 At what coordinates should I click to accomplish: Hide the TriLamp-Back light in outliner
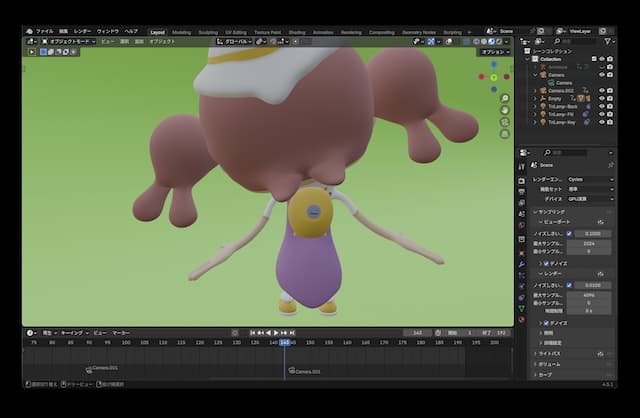point(602,105)
